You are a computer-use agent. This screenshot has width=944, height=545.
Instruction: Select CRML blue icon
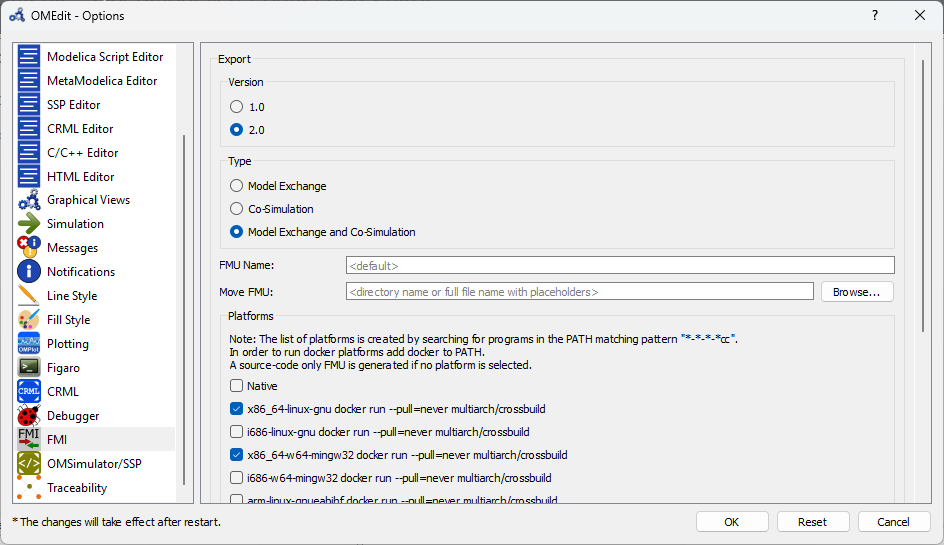coord(28,391)
